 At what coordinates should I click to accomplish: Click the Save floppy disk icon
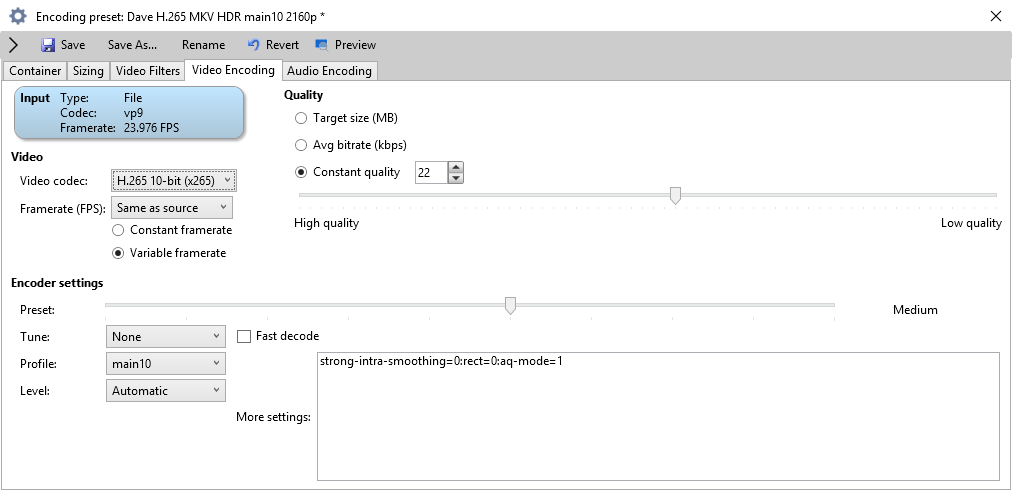point(48,45)
